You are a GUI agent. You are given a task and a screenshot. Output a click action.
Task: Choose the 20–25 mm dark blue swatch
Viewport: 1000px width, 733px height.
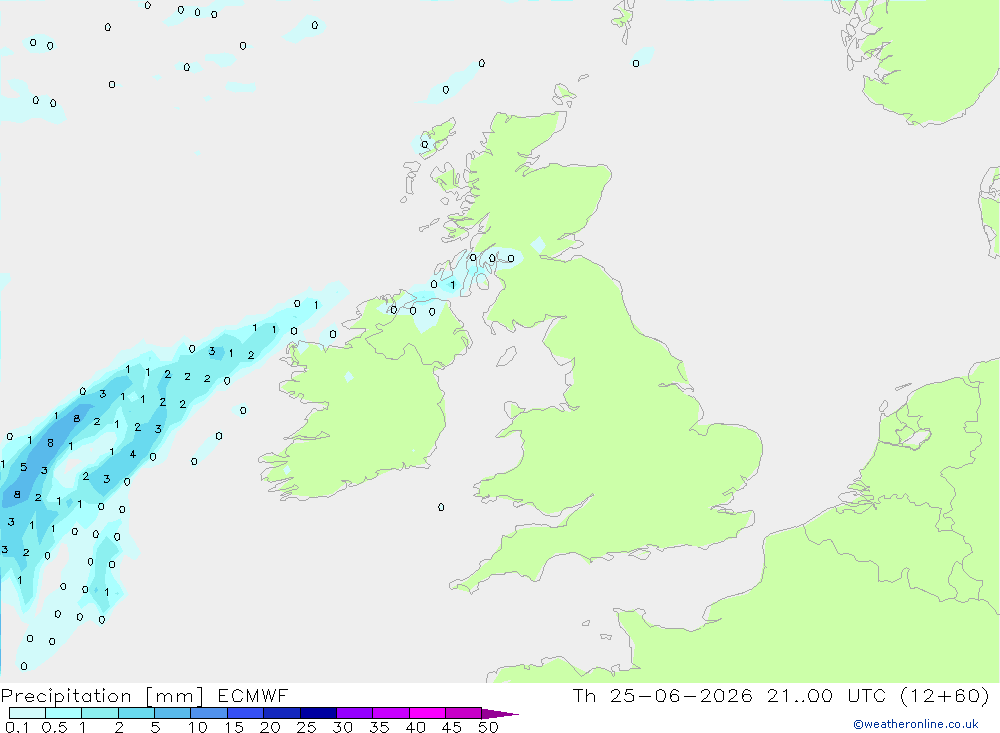click(282, 713)
